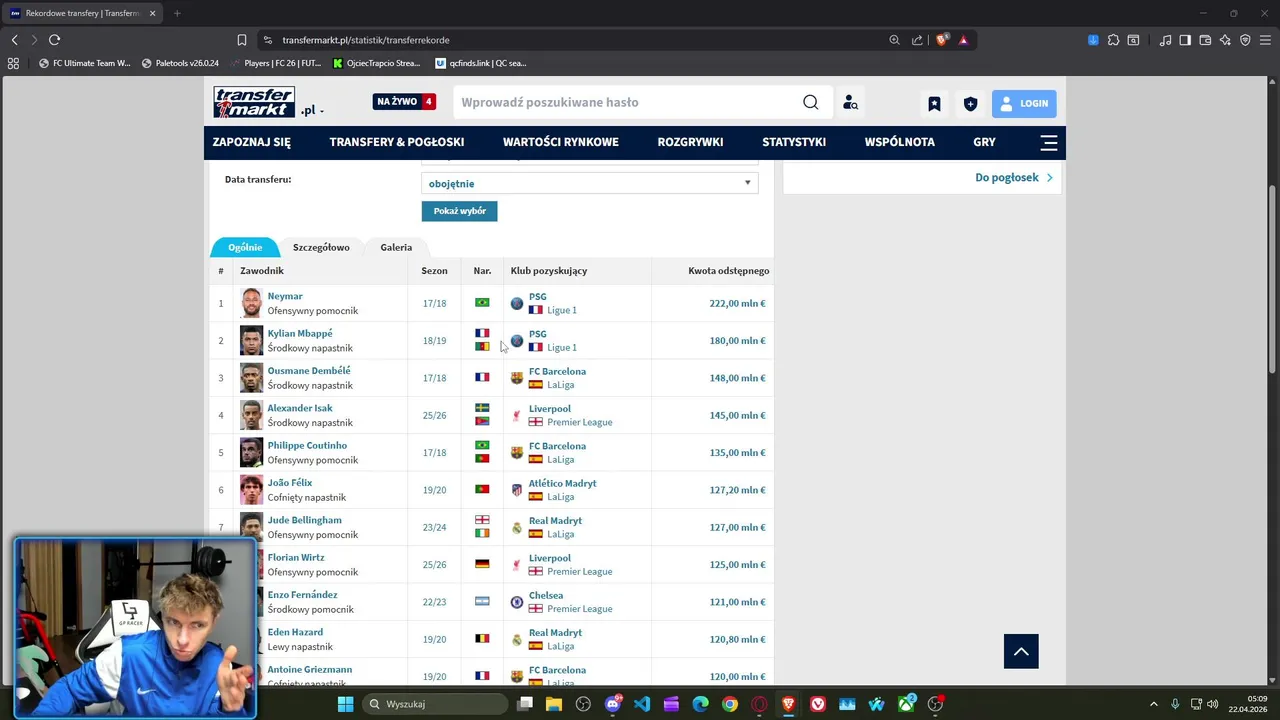
Task: Click Philippe Coutinho's player thumbnail photo
Action: pos(251,452)
